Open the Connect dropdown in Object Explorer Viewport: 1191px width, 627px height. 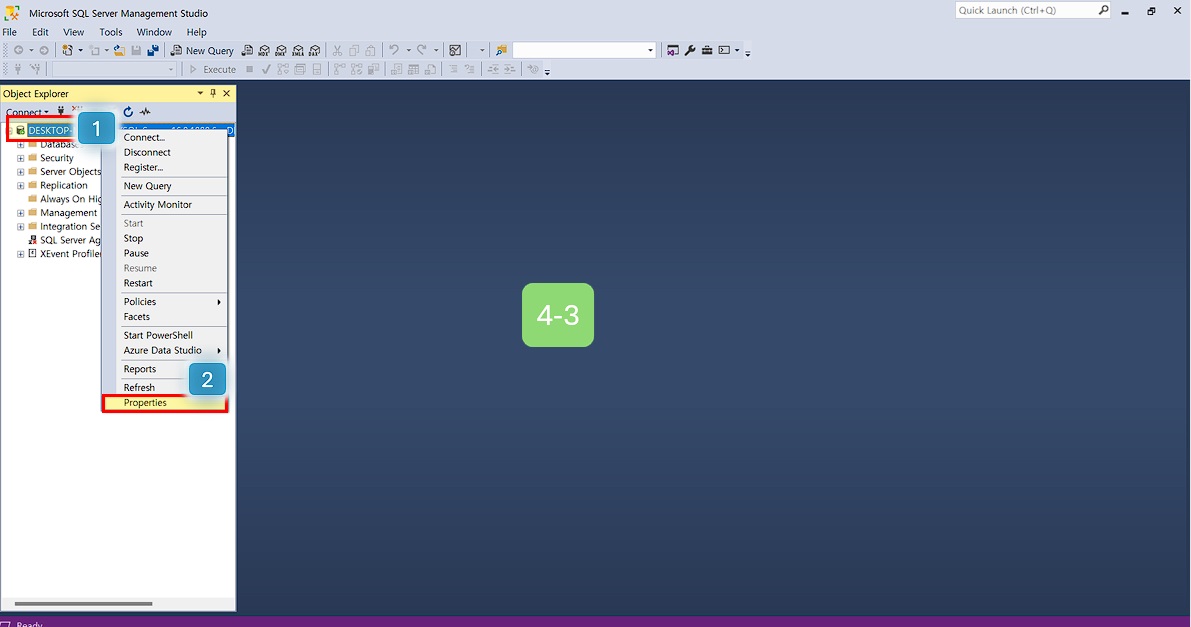pyautogui.click(x=27, y=112)
